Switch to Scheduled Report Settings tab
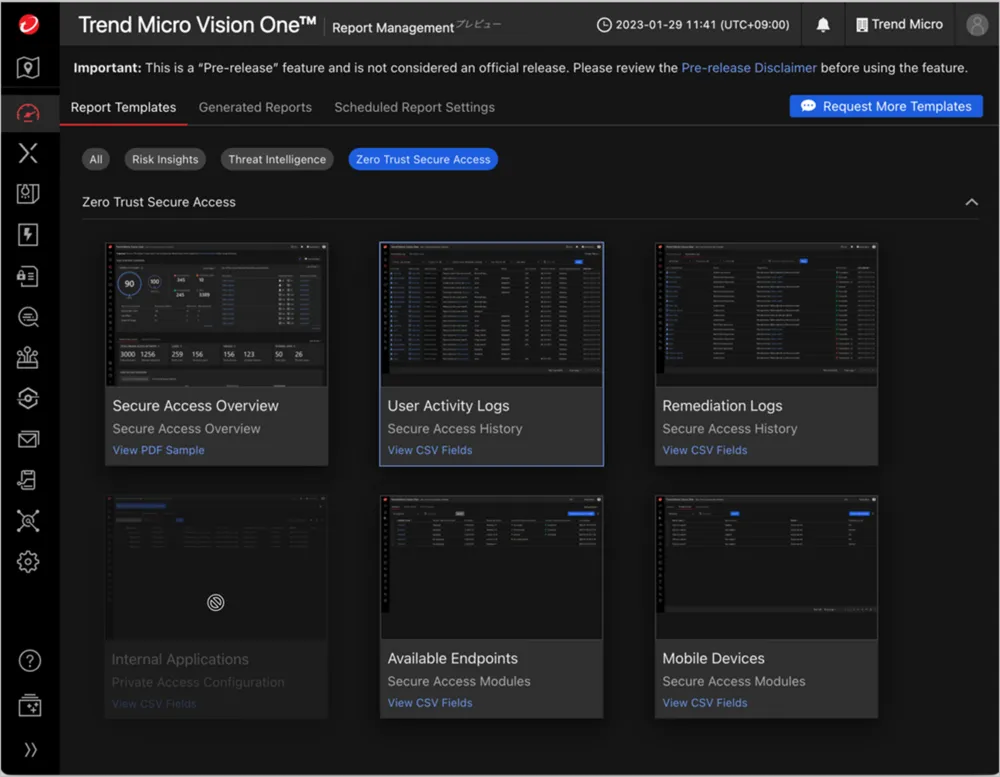 pos(414,107)
